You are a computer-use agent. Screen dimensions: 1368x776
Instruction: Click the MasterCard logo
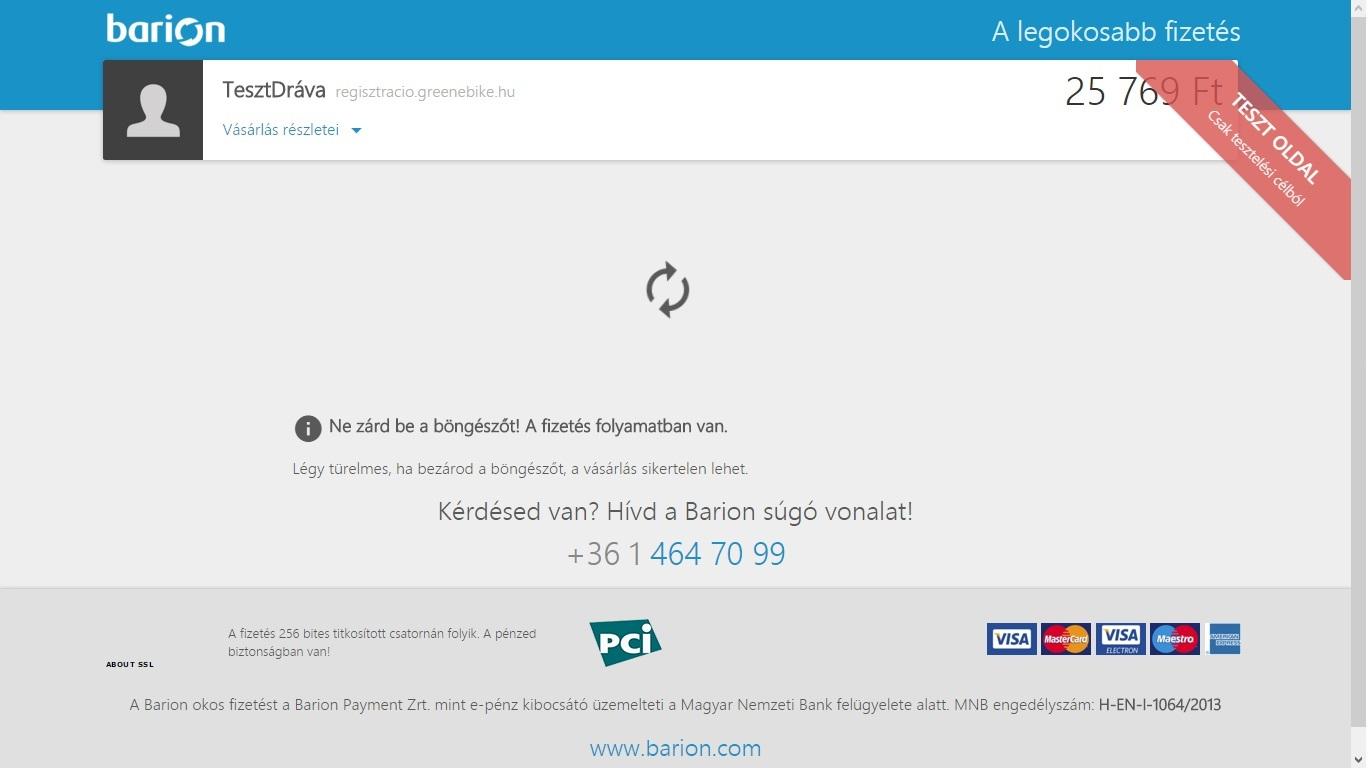click(x=1065, y=639)
